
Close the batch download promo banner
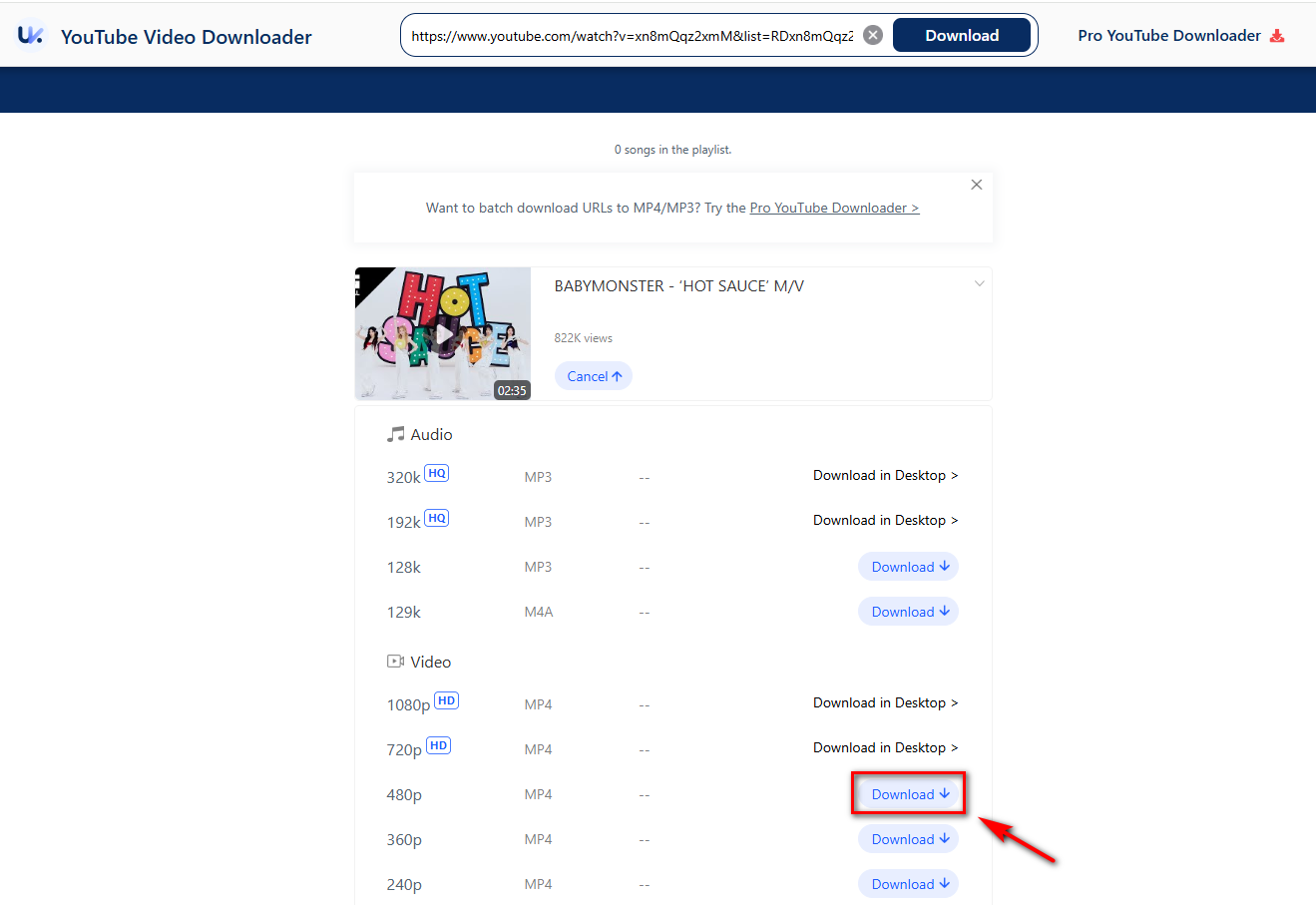pyautogui.click(x=977, y=185)
